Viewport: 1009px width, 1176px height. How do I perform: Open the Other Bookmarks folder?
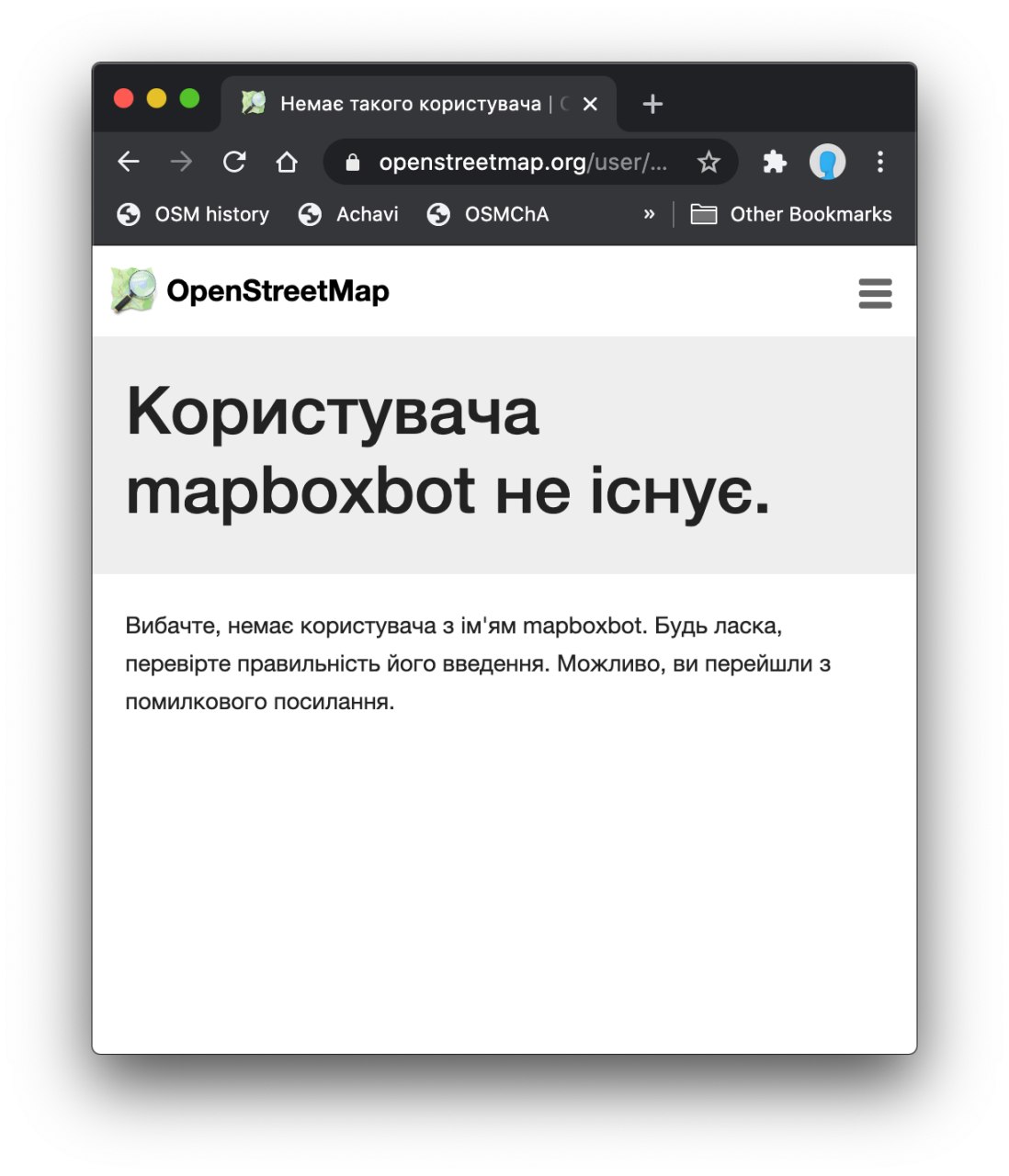791,214
